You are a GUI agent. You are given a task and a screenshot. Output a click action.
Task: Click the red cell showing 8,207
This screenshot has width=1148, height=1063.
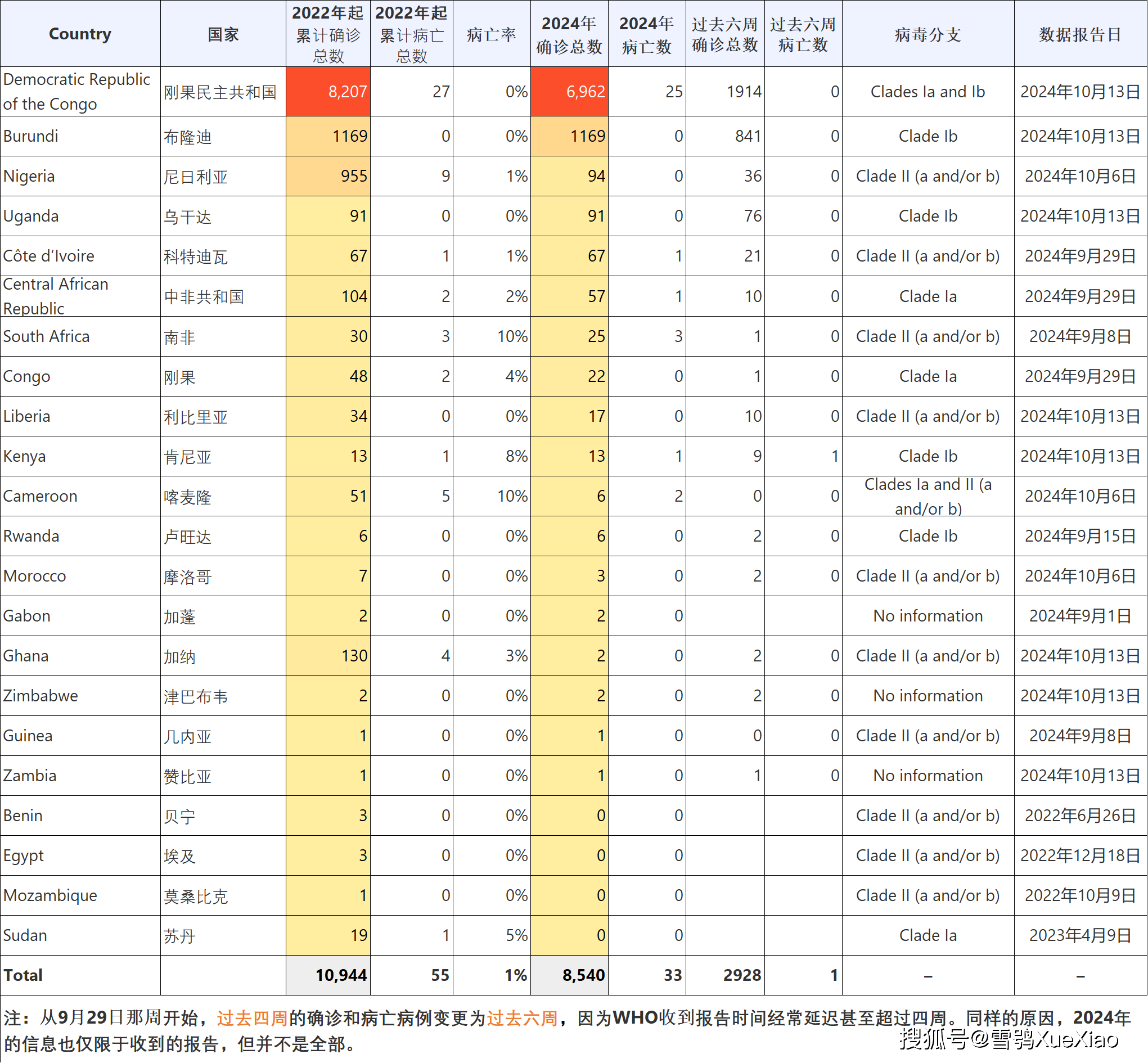pyautogui.click(x=328, y=92)
